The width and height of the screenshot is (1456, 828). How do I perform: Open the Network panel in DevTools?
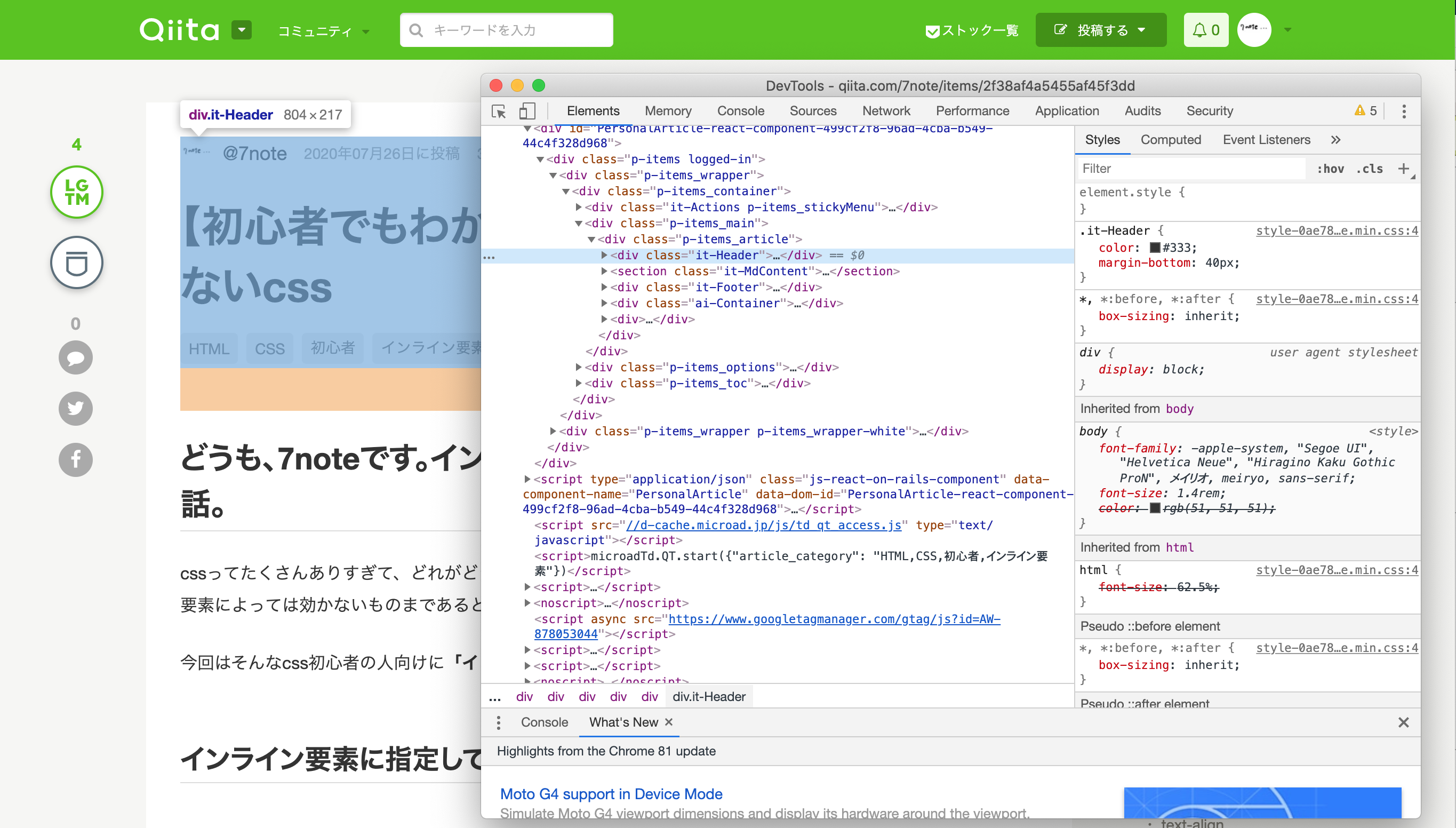pyautogui.click(x=886, y=111)
